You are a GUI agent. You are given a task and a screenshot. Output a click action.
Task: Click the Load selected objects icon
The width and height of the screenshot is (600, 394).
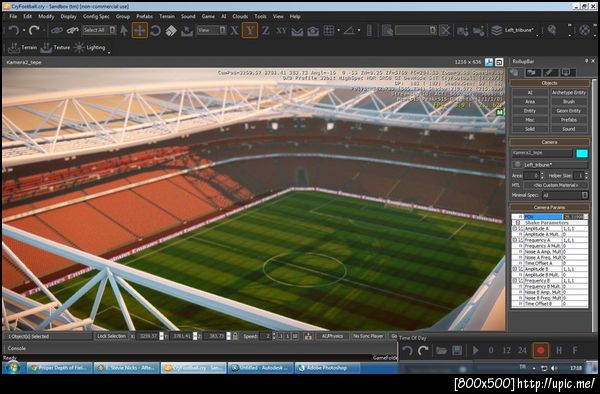(x=478, y=31)
